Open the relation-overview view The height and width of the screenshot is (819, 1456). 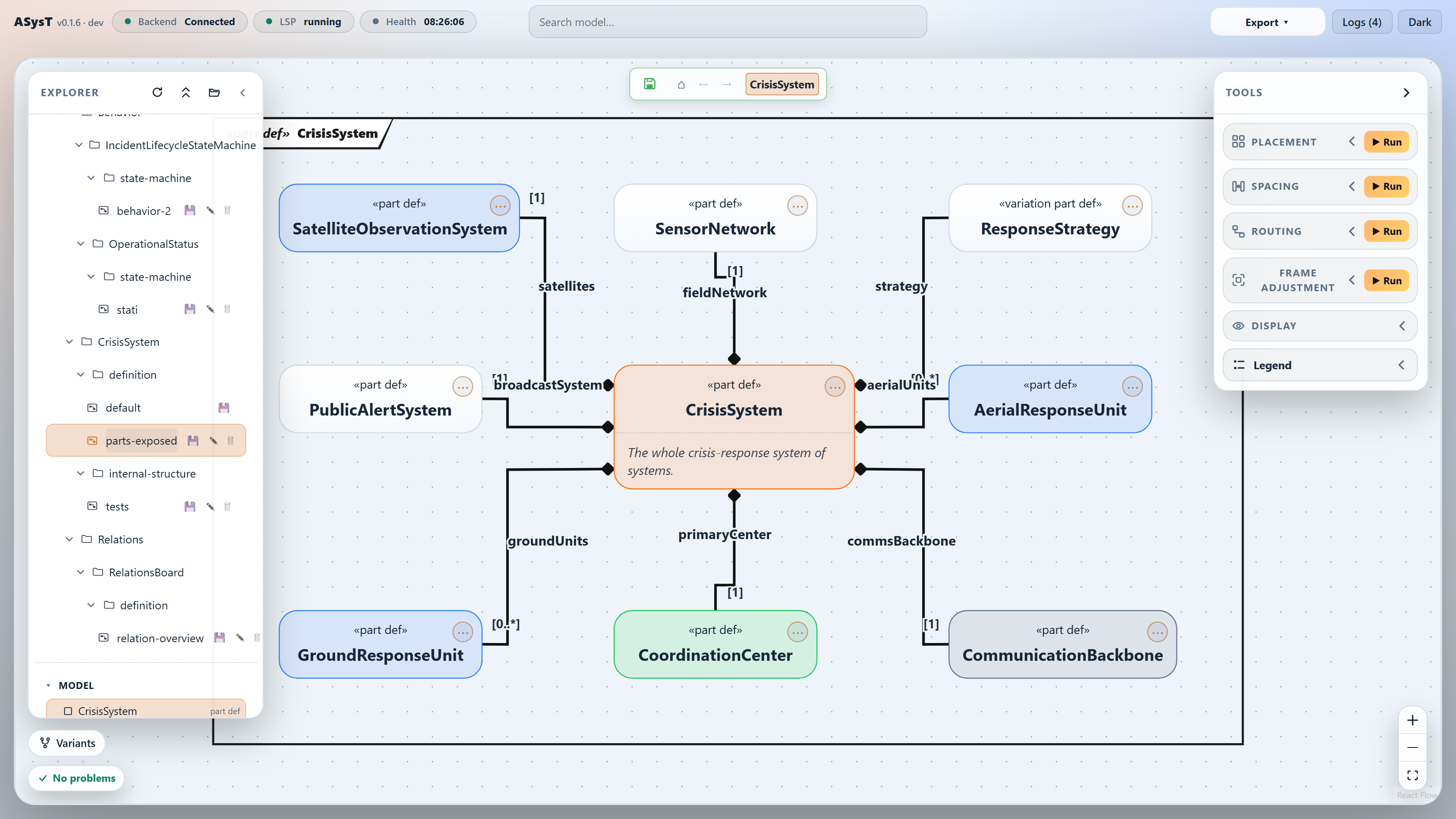(160, 637)
